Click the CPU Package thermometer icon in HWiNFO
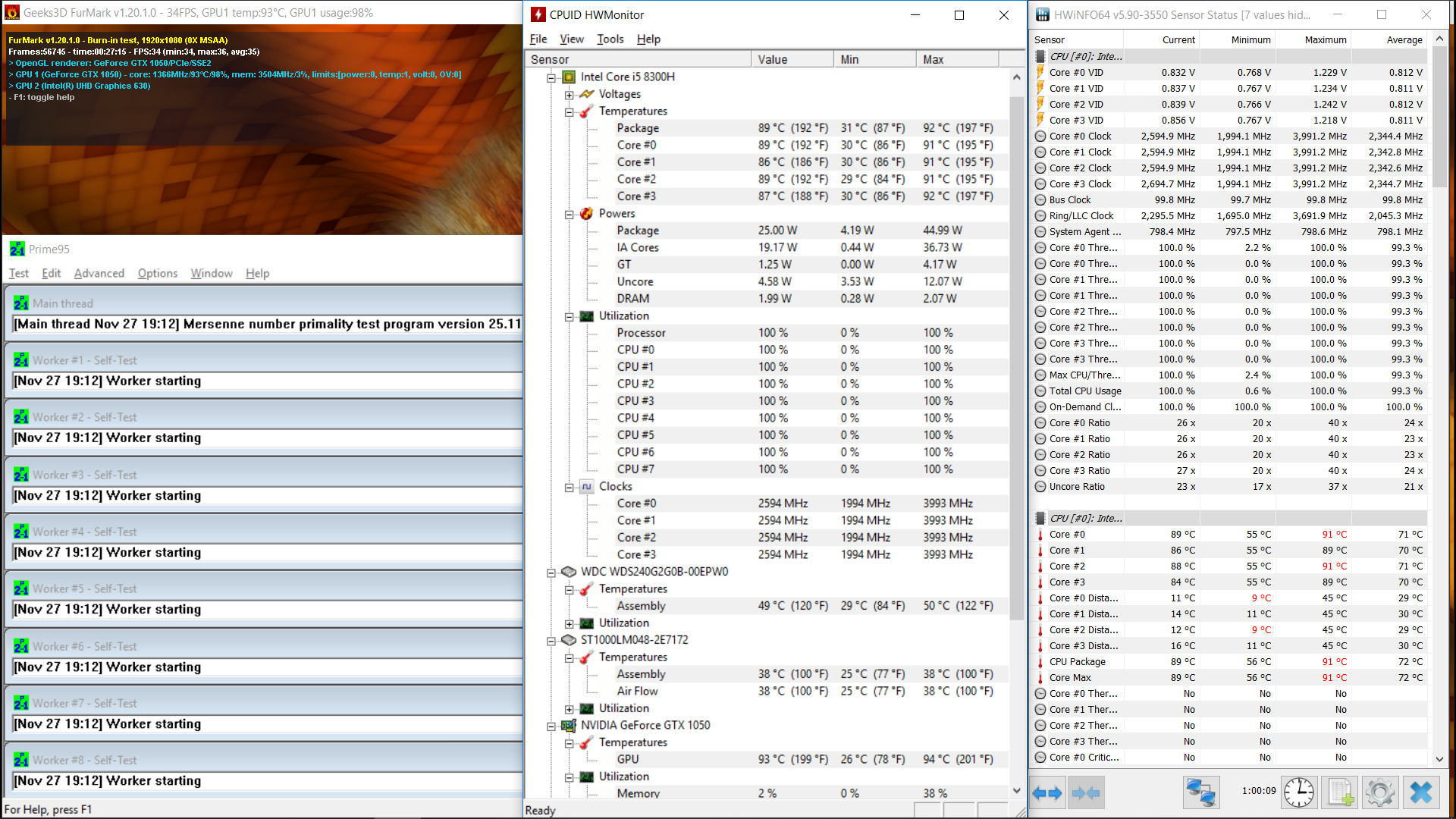 coord(1040,661)
